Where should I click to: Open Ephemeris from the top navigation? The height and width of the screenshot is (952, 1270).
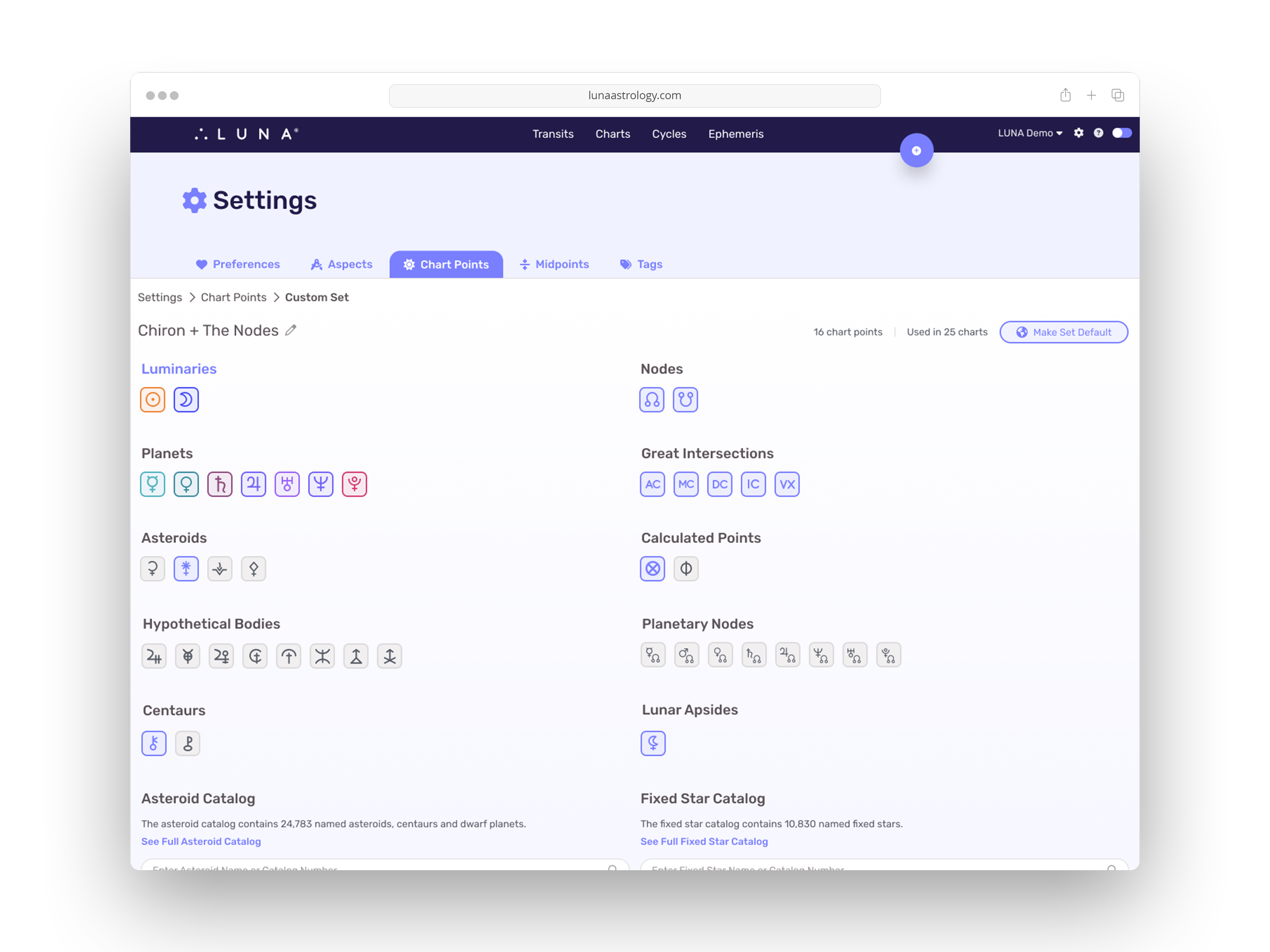pos(736,134)
